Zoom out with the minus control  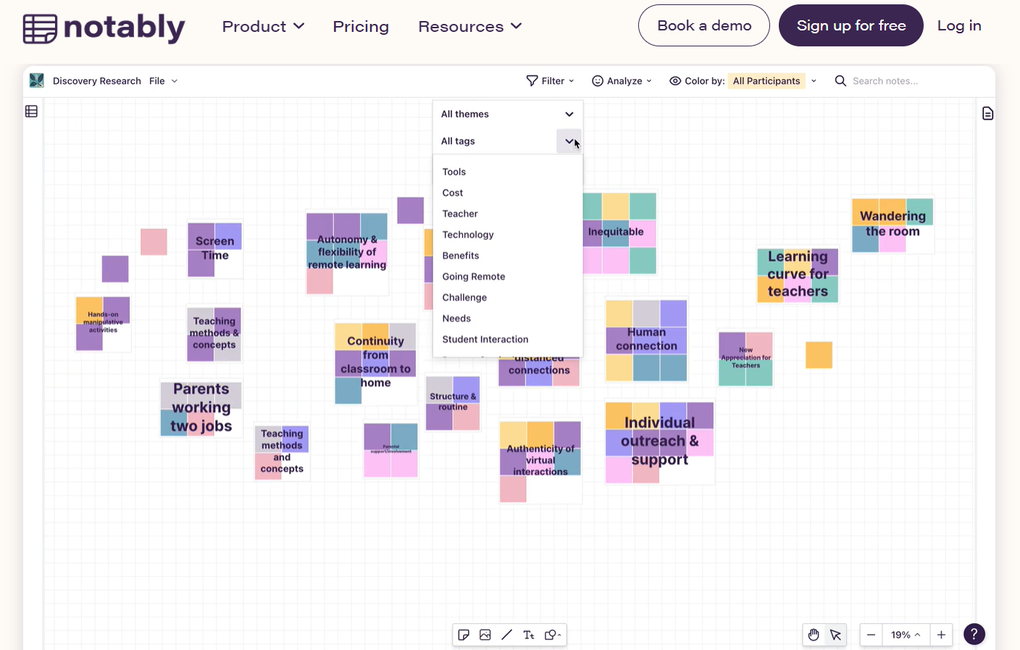[x=870, y=634]
